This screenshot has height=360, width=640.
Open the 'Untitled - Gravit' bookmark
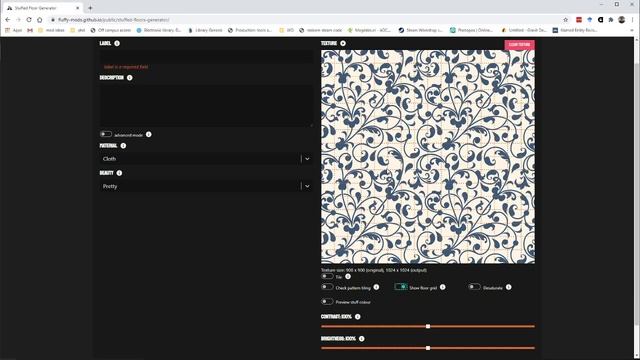coord(524,30)
